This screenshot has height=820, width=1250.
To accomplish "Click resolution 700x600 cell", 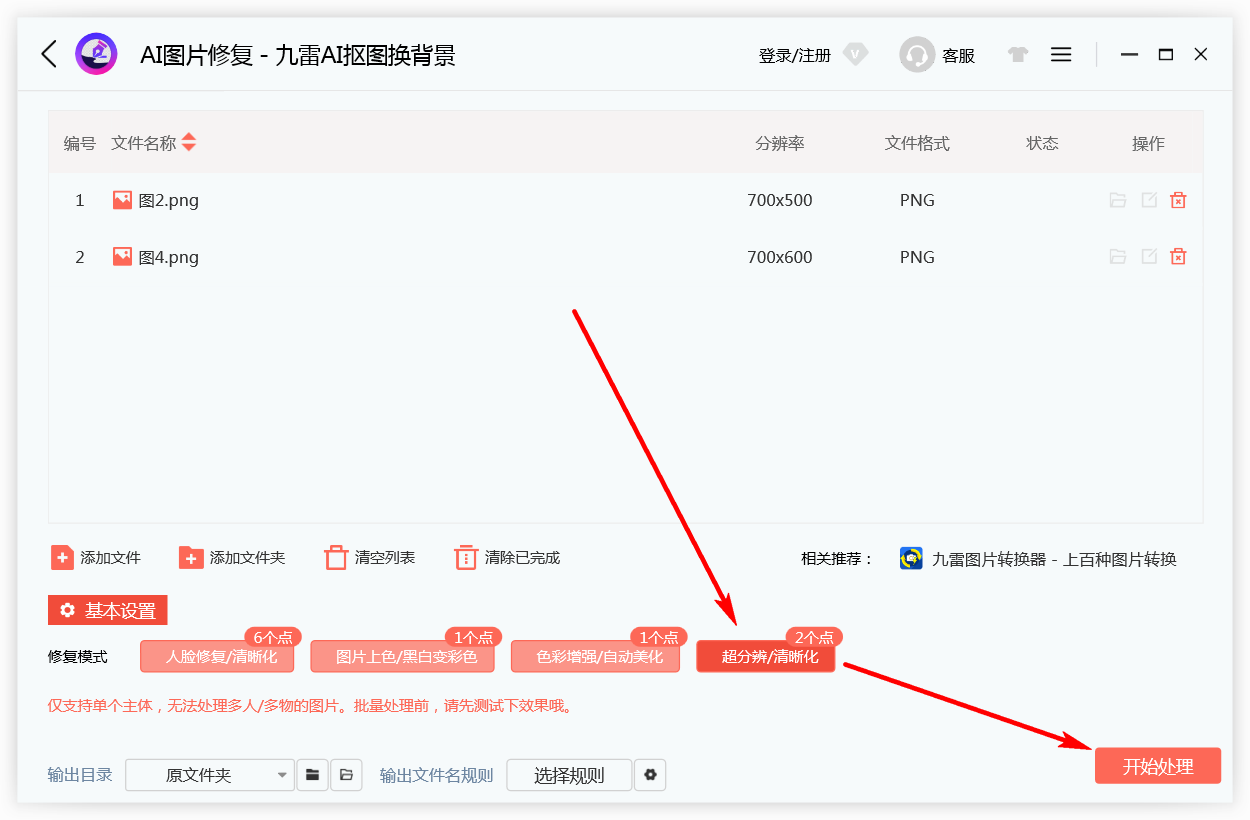I will (780, 257).
